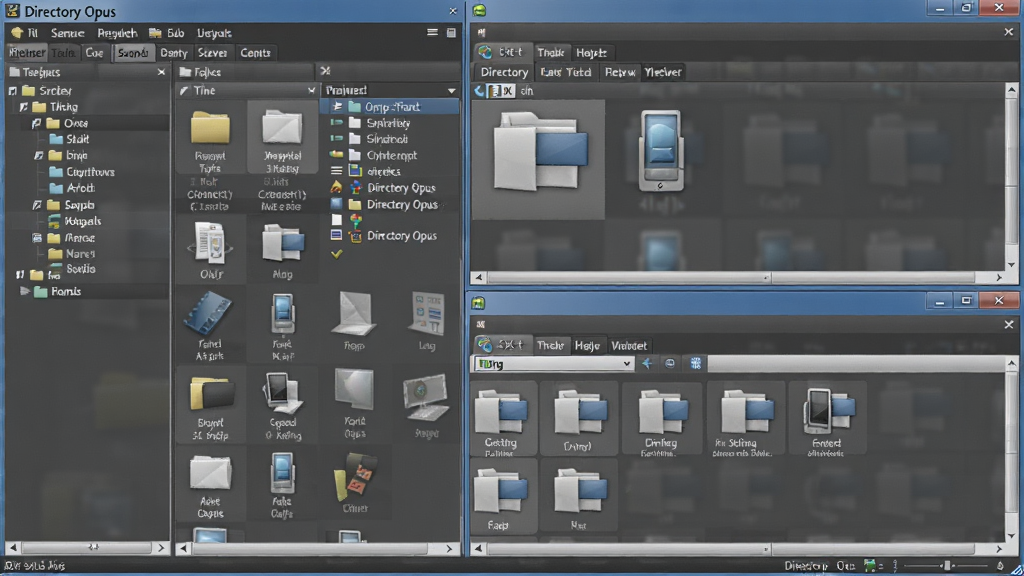Screen dimensions: 1024x576
Task: Open Vialoet tab in bottom-right window
Action: tap(629, 345)
